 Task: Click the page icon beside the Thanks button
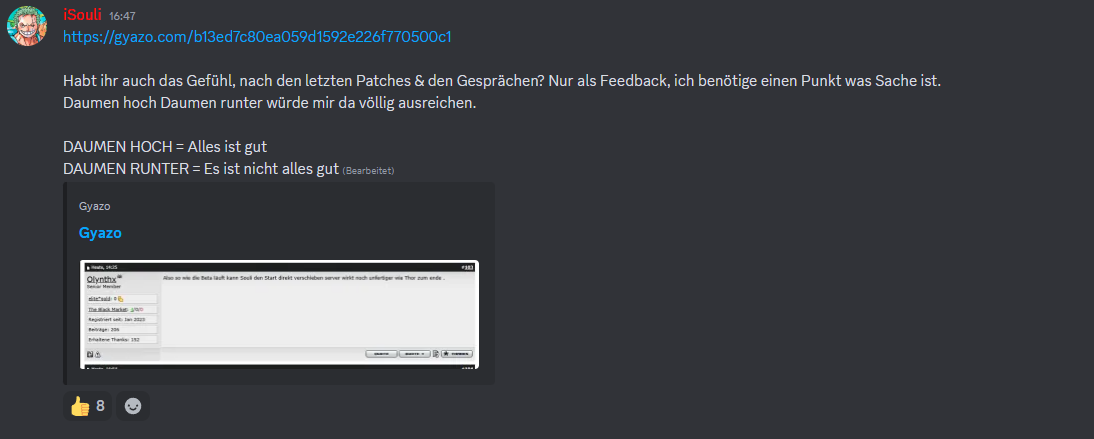[435, 354]
